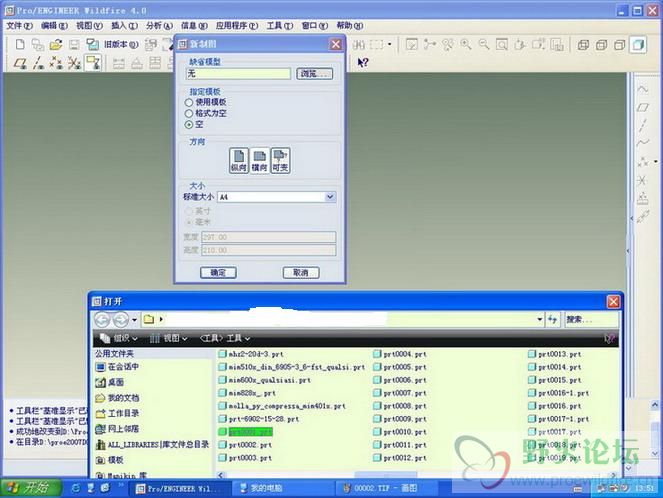Open the 视图 dropdown in Open dialog
Viewport: 663px width, 498px height.
pyautogui.click(x=169, y=338)
